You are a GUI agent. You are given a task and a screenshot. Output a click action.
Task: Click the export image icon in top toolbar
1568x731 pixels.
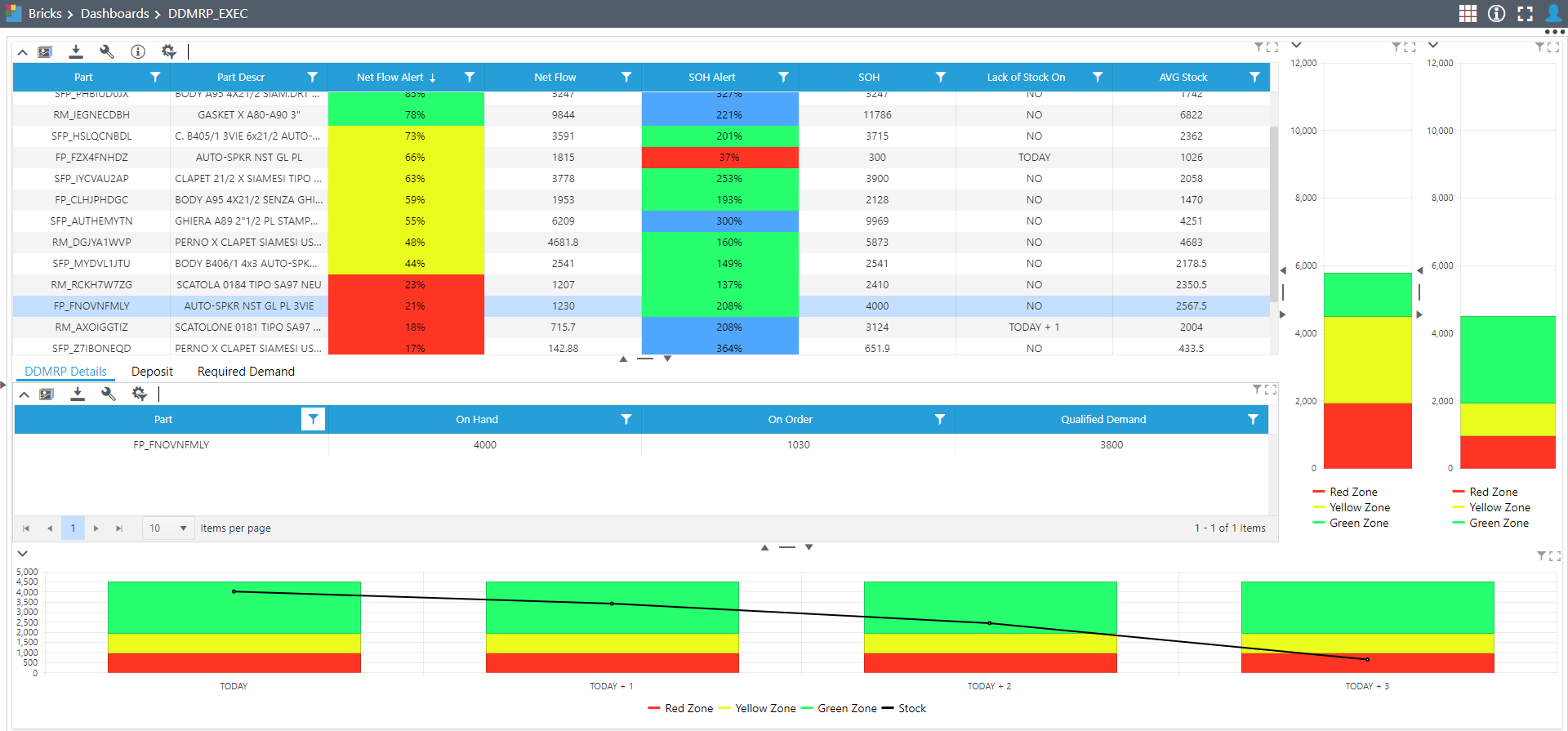point(45,51)
